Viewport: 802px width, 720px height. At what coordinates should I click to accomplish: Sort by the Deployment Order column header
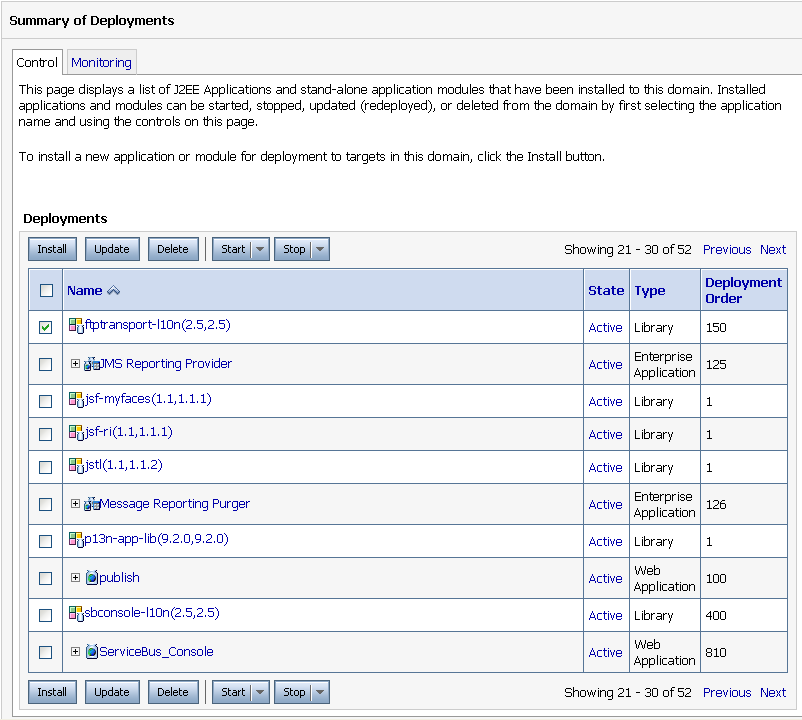[743, 290]
